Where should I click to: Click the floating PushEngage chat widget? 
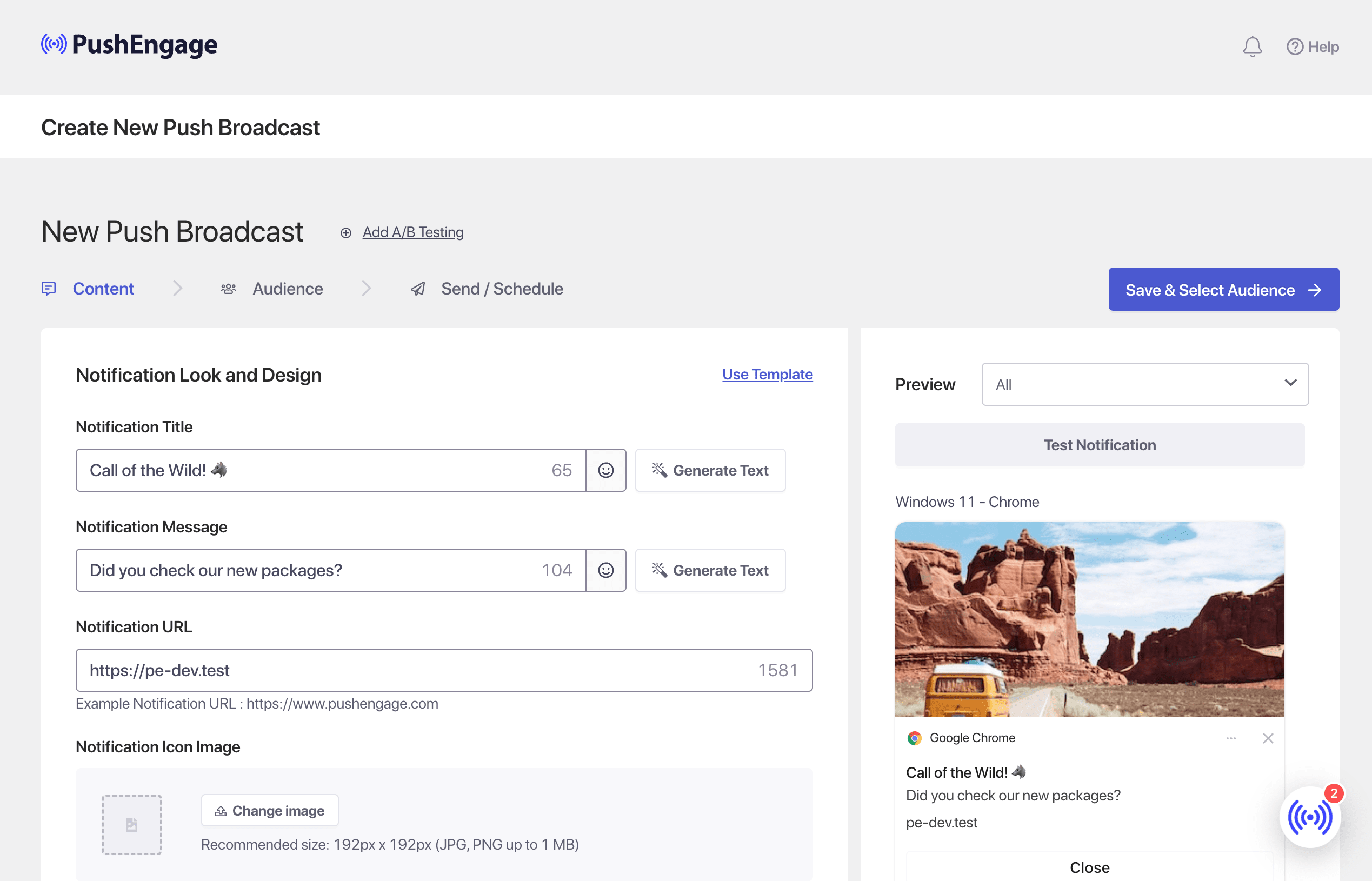click(x=1309, y=817)
